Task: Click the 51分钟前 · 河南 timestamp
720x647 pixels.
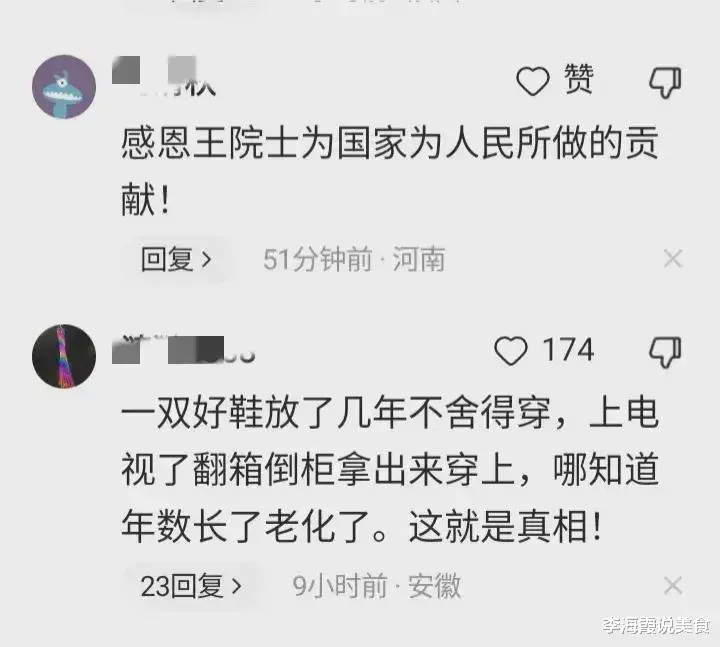Action: [x=354, y=259]
